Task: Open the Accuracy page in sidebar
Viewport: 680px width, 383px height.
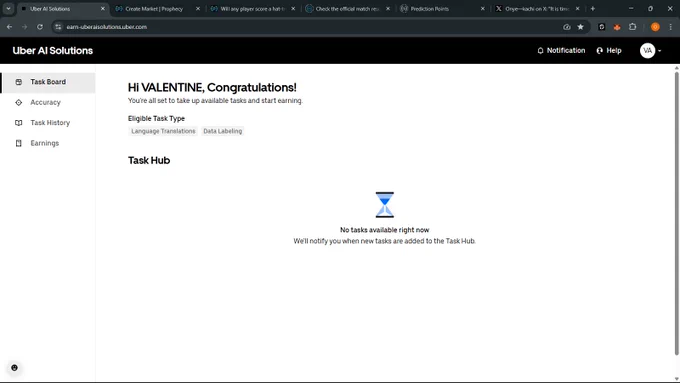Action: [48, 103]
